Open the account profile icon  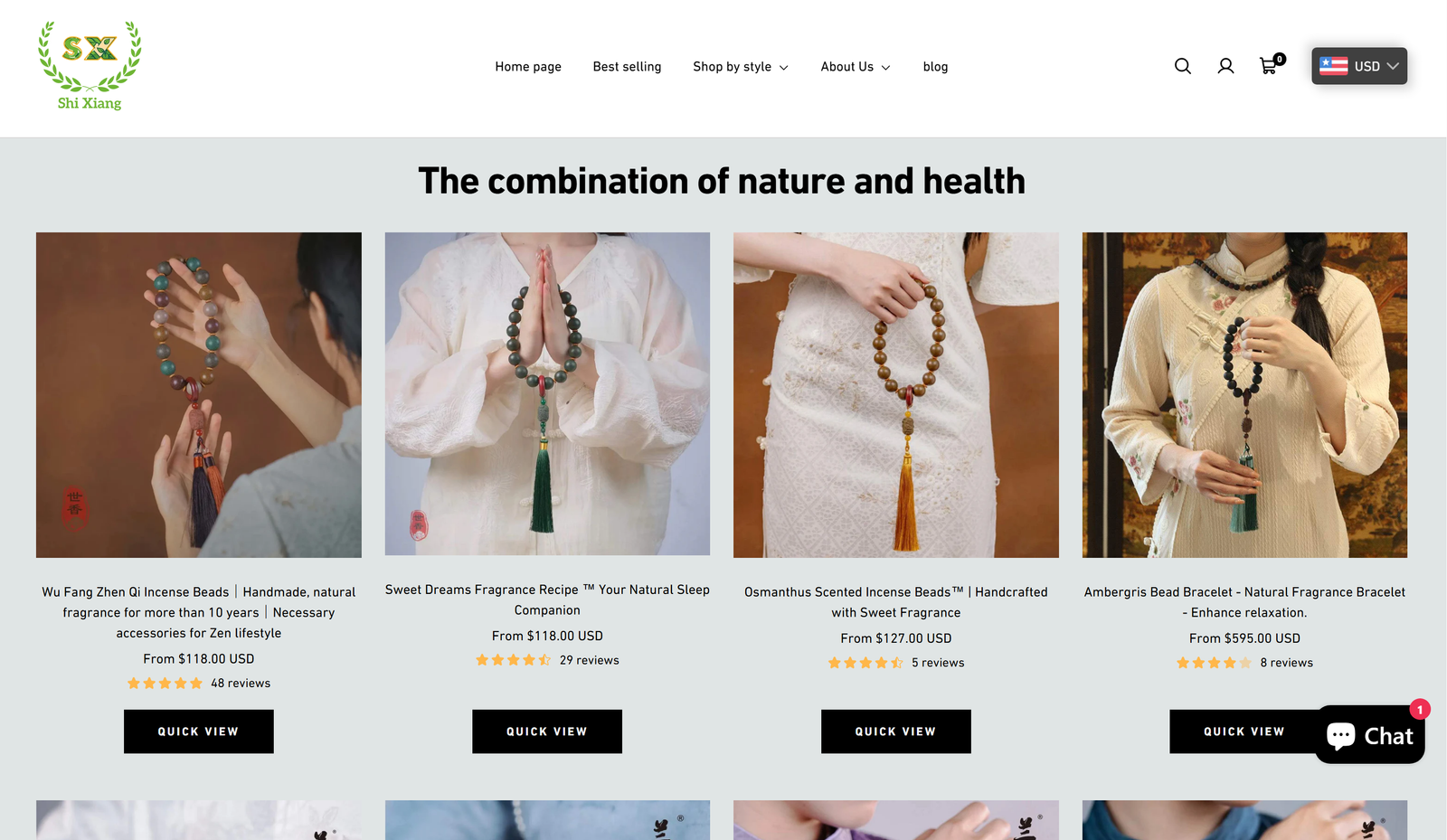point(1225,66)
